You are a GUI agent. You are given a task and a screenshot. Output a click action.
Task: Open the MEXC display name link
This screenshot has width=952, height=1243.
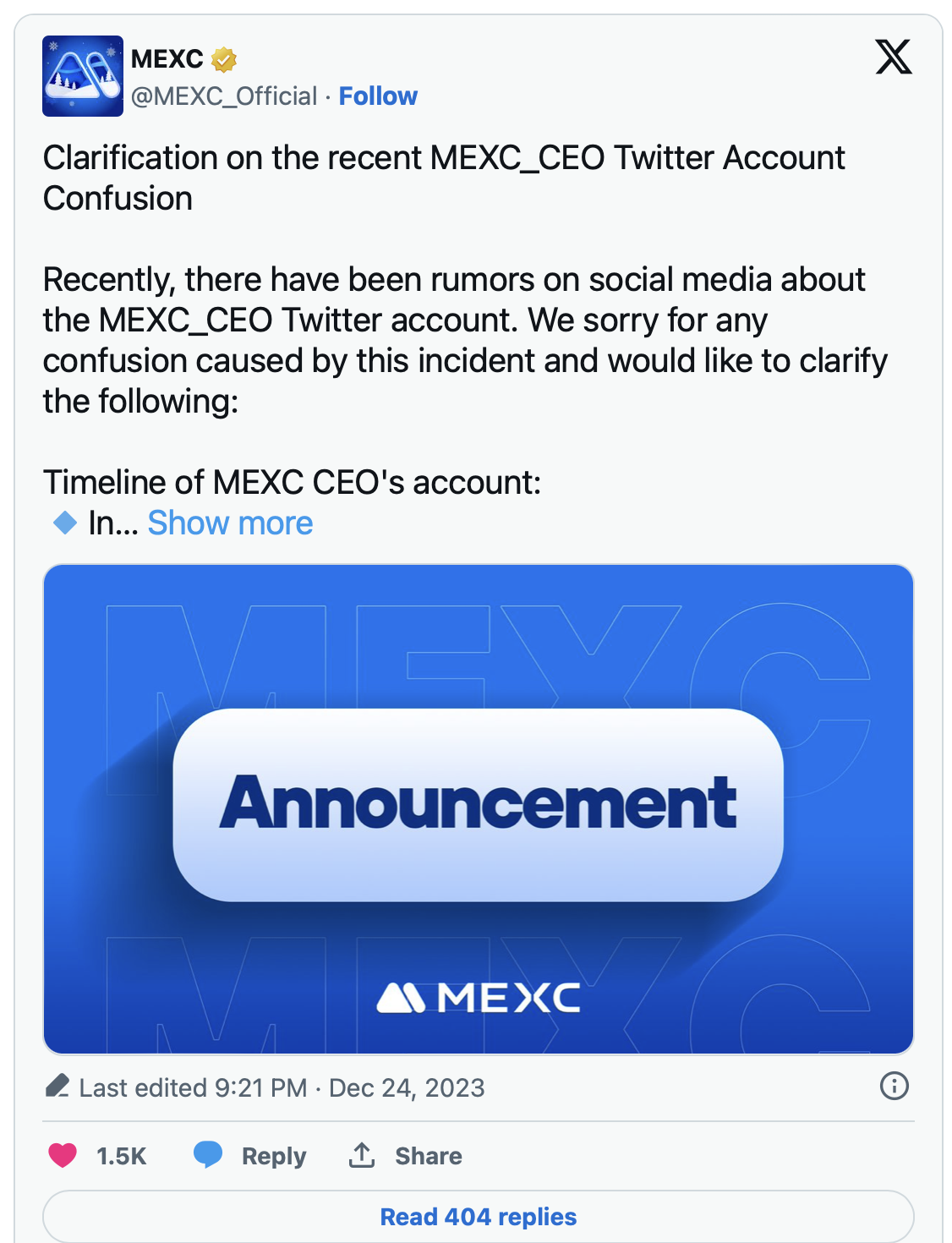167,59
